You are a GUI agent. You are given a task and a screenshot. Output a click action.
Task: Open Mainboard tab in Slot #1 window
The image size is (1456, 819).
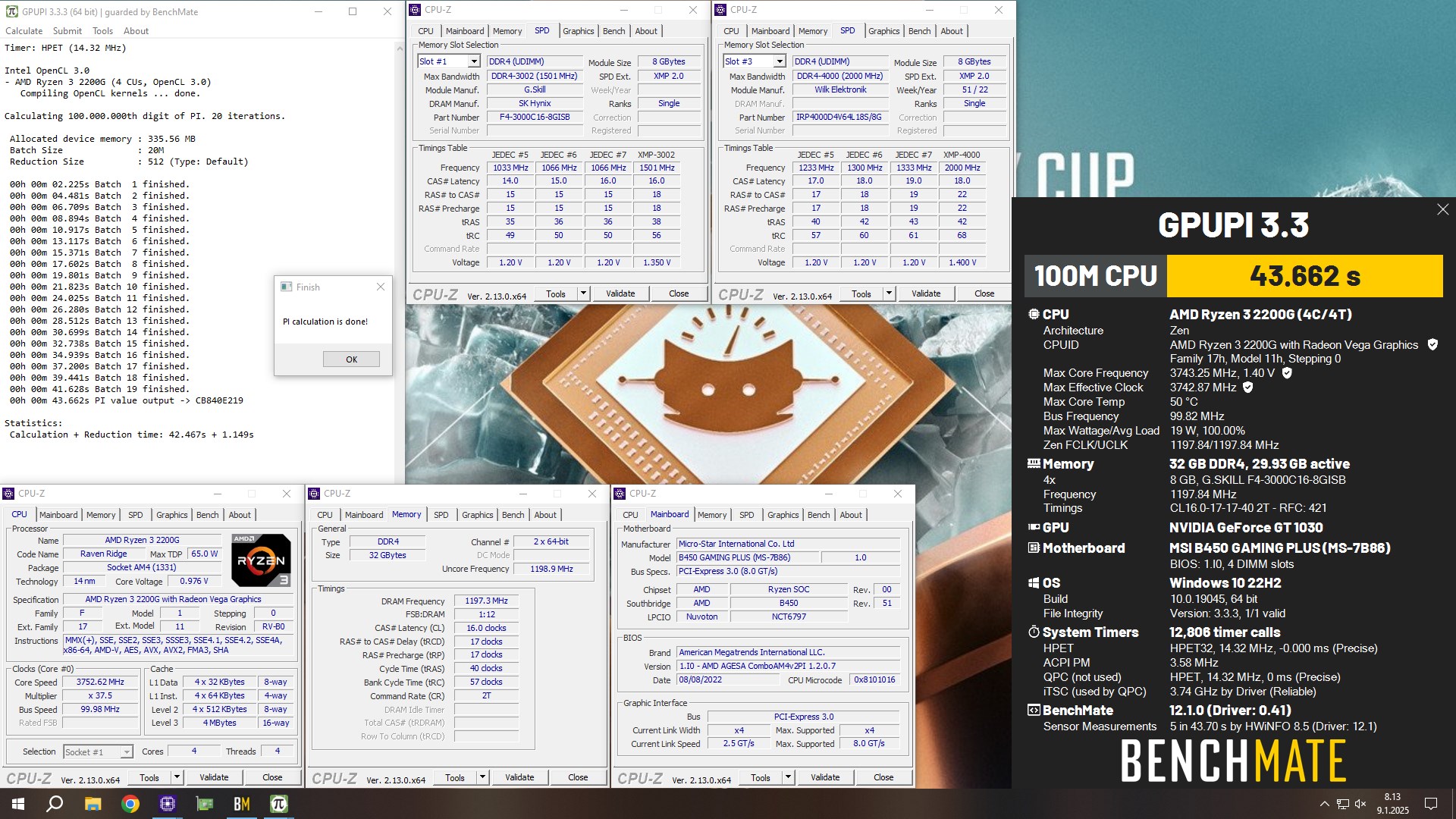465,31
